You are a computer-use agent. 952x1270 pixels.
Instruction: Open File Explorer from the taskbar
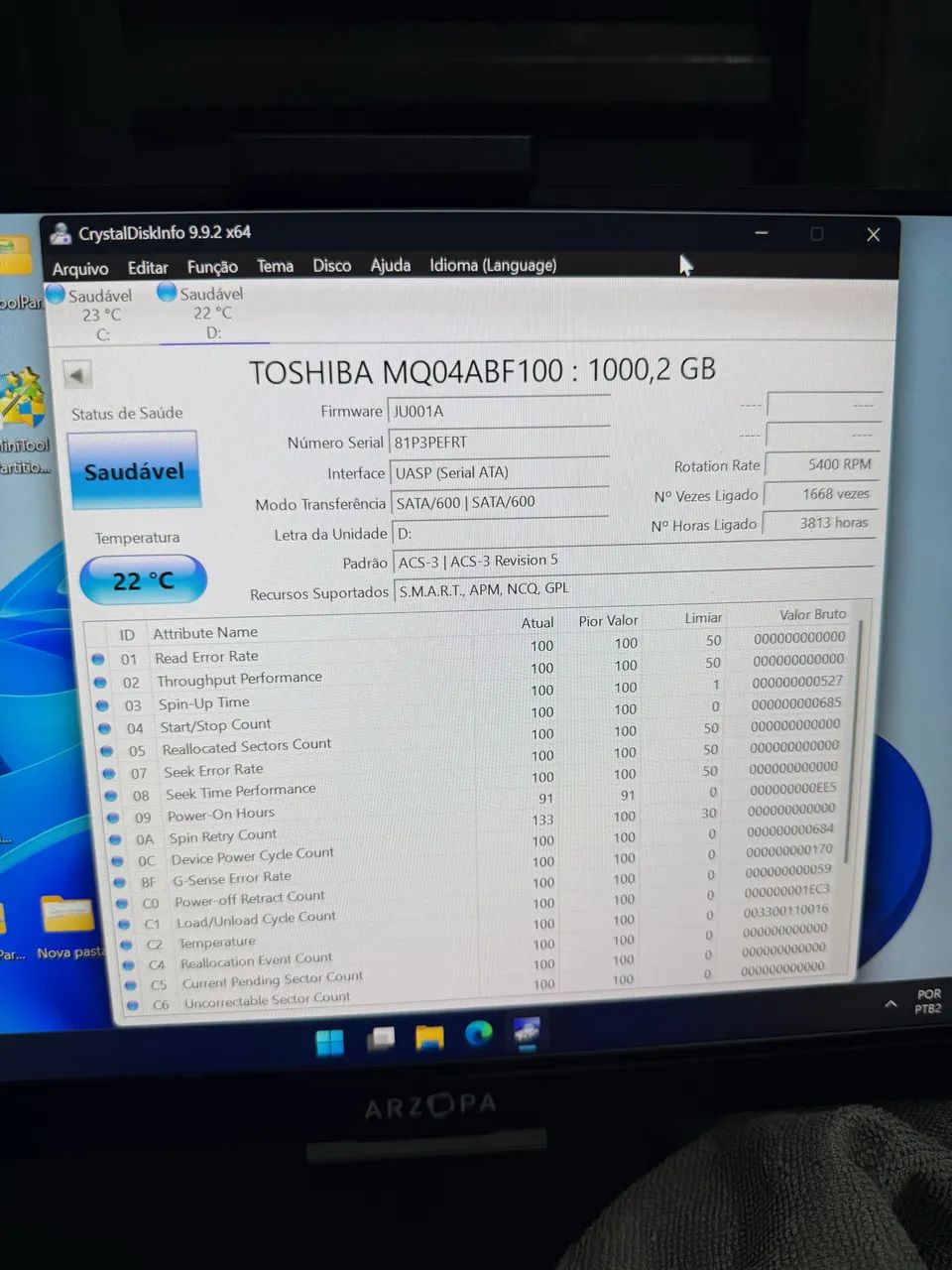(x=429, y=1038)
